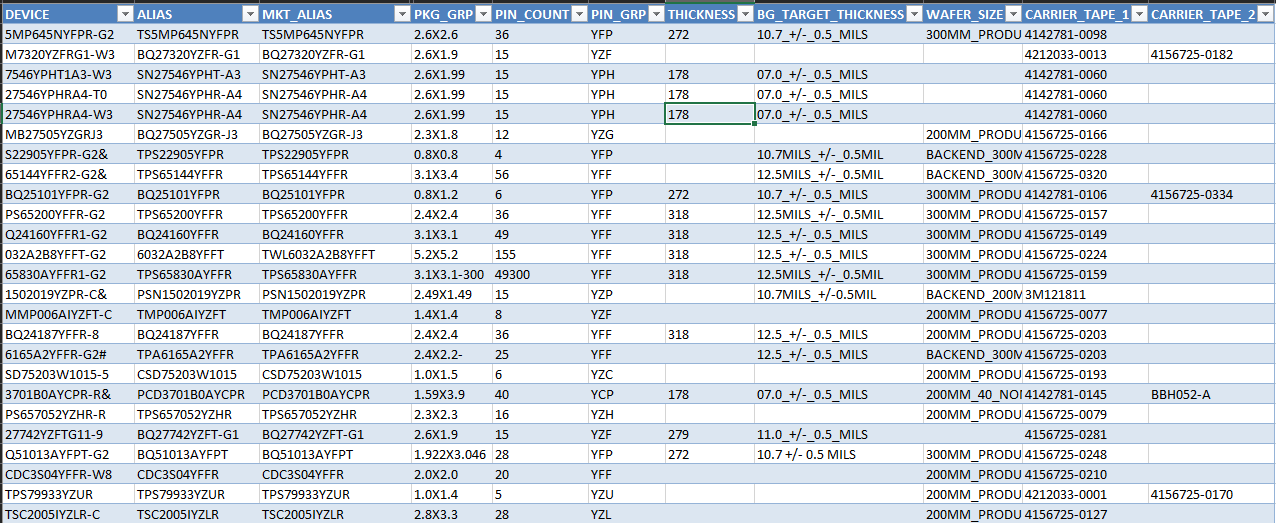Select the highlighted 178 cell for 27546YPHRA4-W3
1276x523 pixels.
click(x=709, y=114)
